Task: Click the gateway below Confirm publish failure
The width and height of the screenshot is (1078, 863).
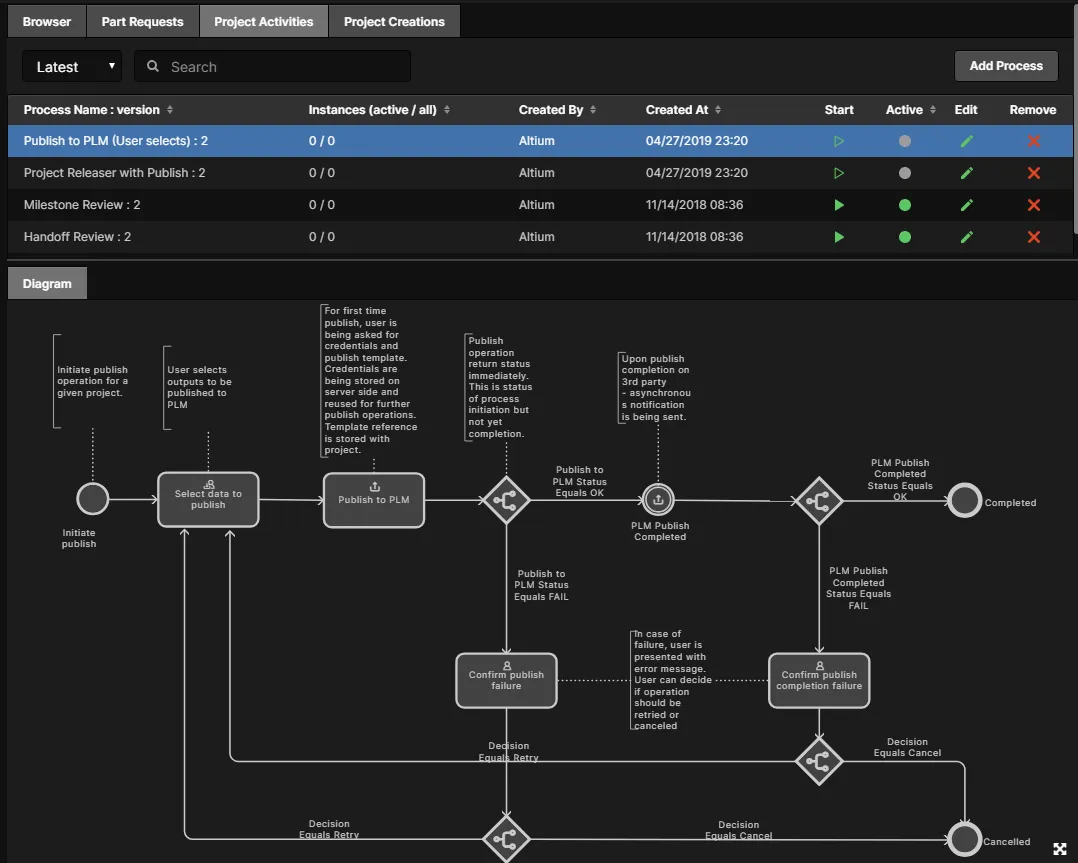Action: click(507, 839)
